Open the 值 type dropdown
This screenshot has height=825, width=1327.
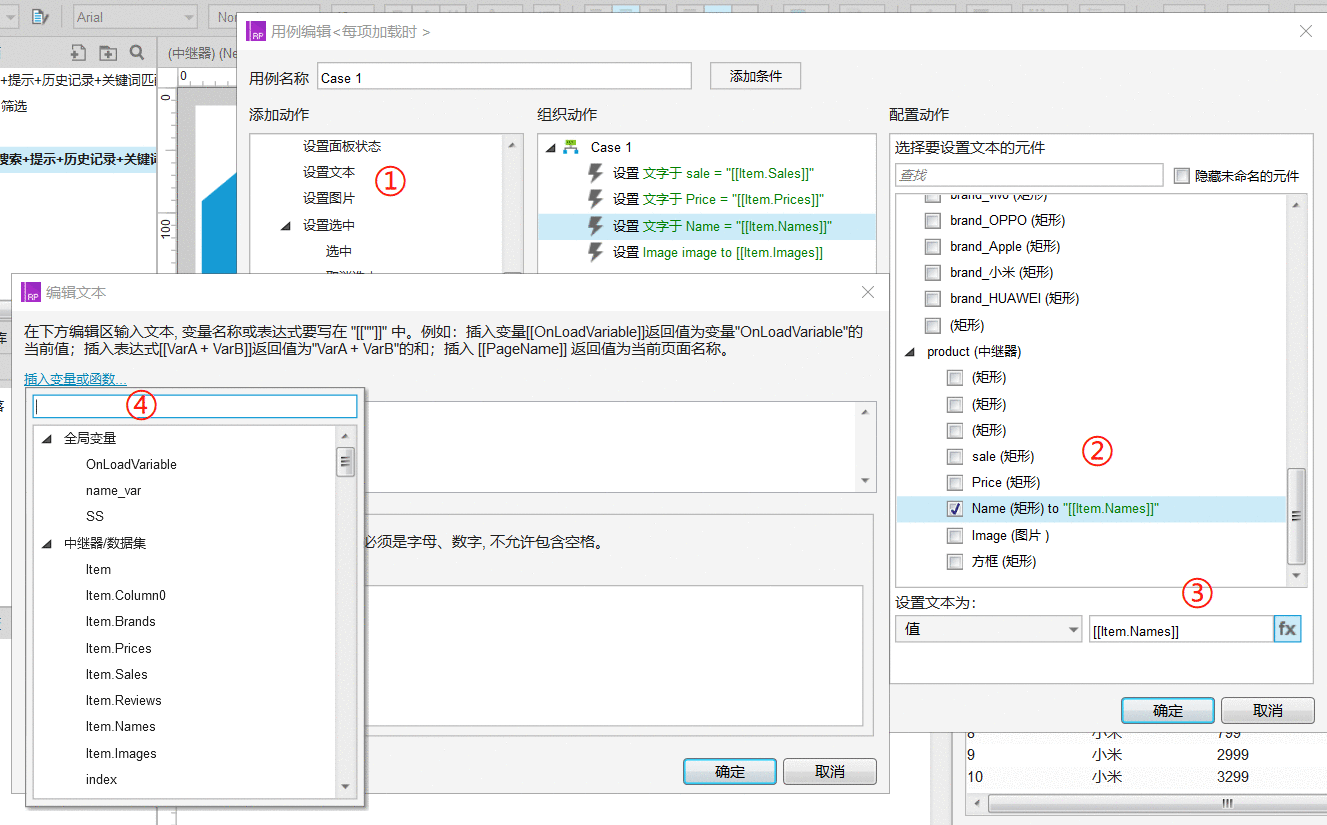pyautogui.click(x=988, y=629)
